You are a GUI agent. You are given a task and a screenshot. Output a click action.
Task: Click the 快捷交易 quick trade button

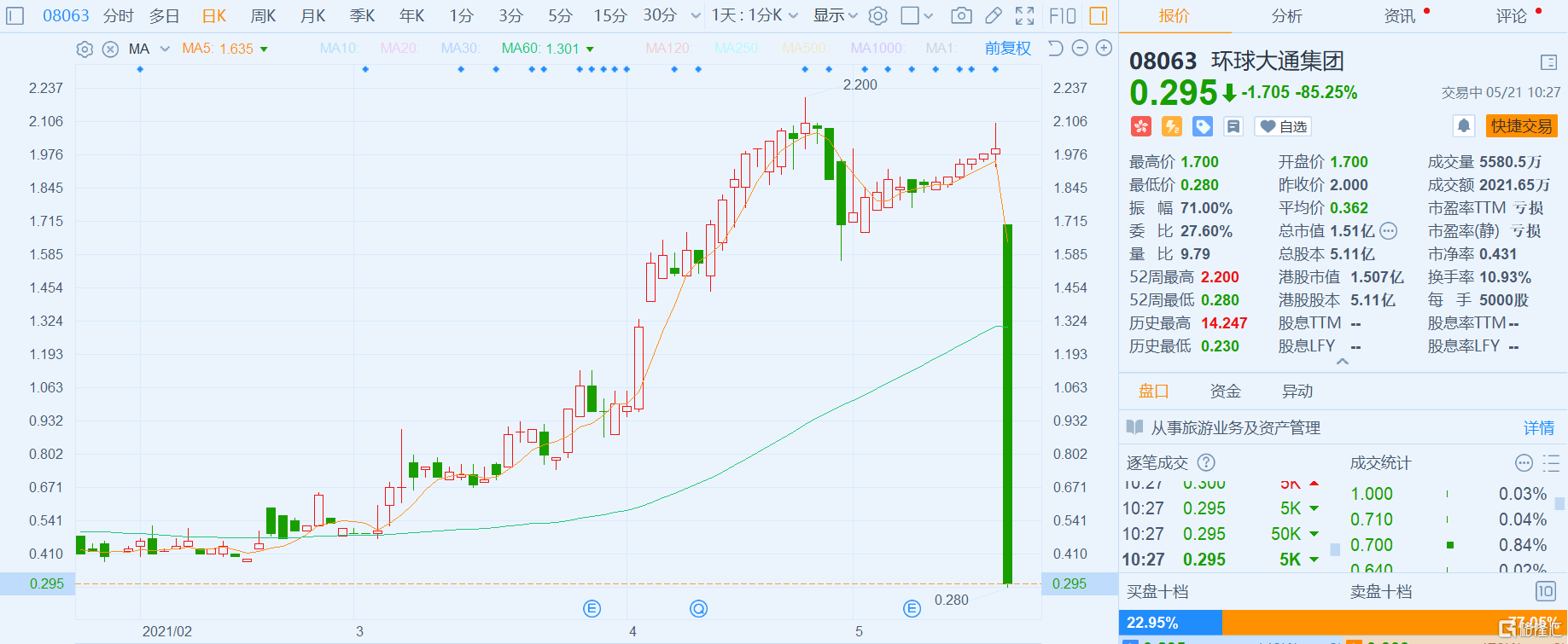1521,126
